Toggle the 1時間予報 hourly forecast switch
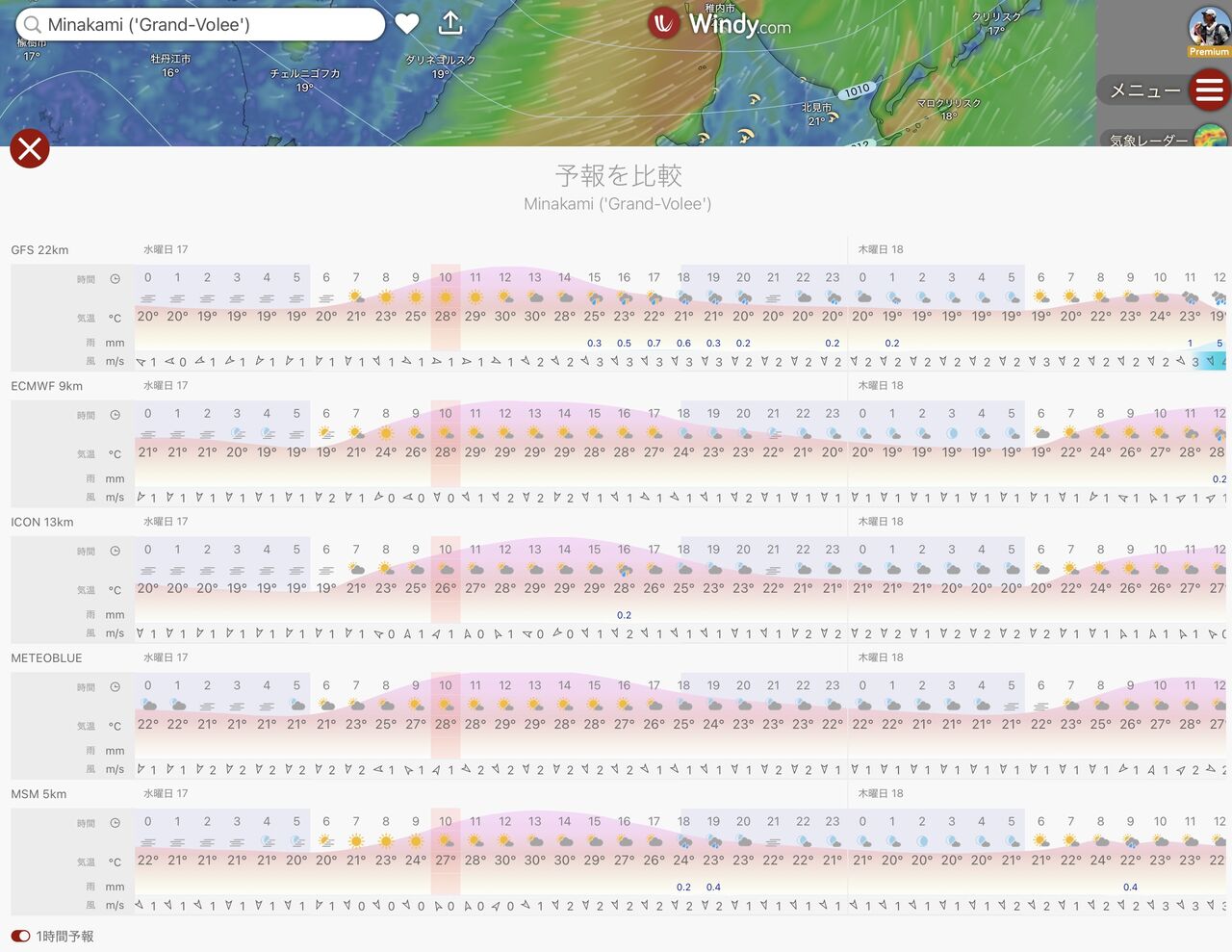1232x952 pixels. coord(21,936)
